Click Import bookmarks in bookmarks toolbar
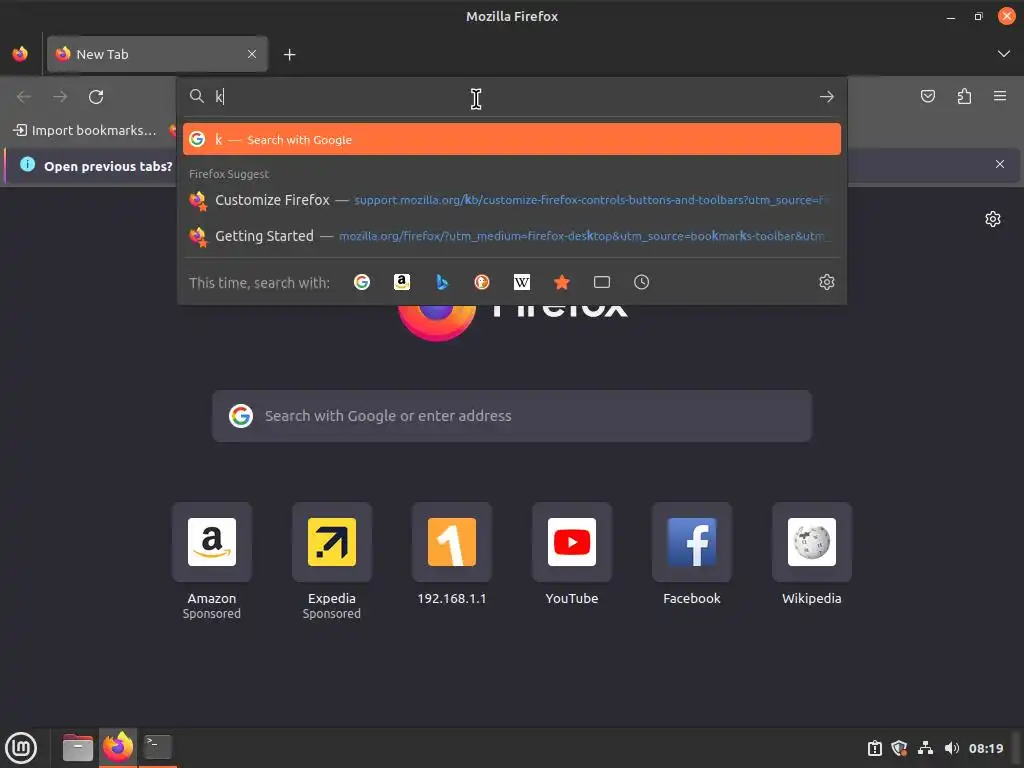Image resolution: width=1024 pixels, height=768 pixels. [85, 130]
